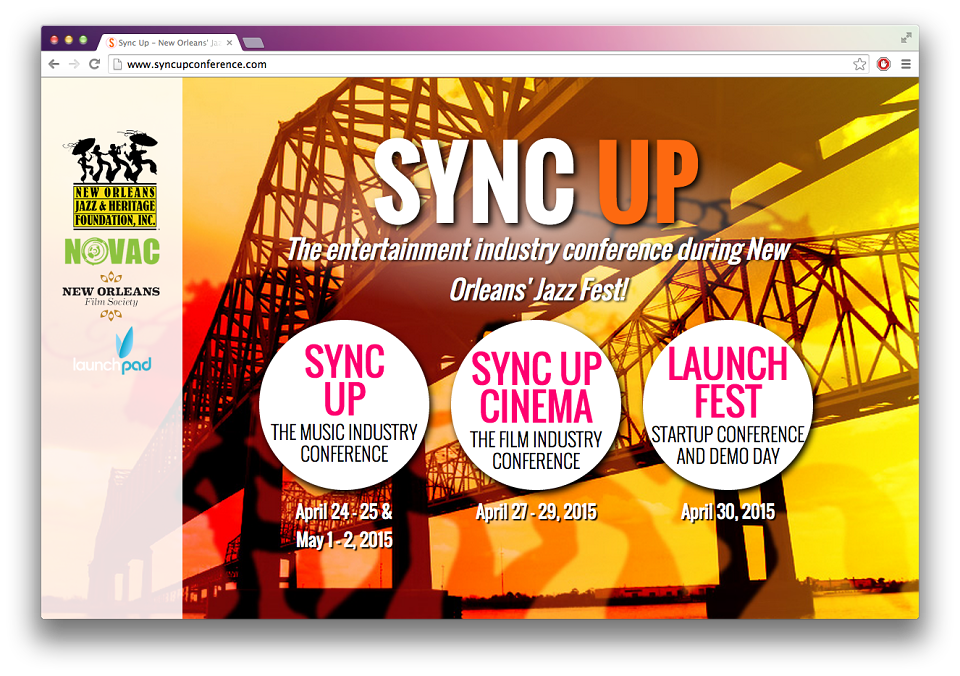The width and height of the screenshot is (960, 676).
Task: Toggle fullscreen with the expand arrows icon
Action: (x=906, y=38)
